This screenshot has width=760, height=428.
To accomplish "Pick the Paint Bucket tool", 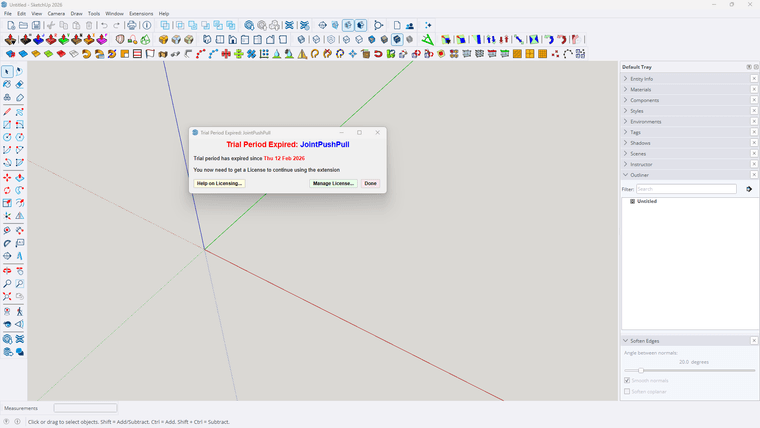I will coord(7,84).
